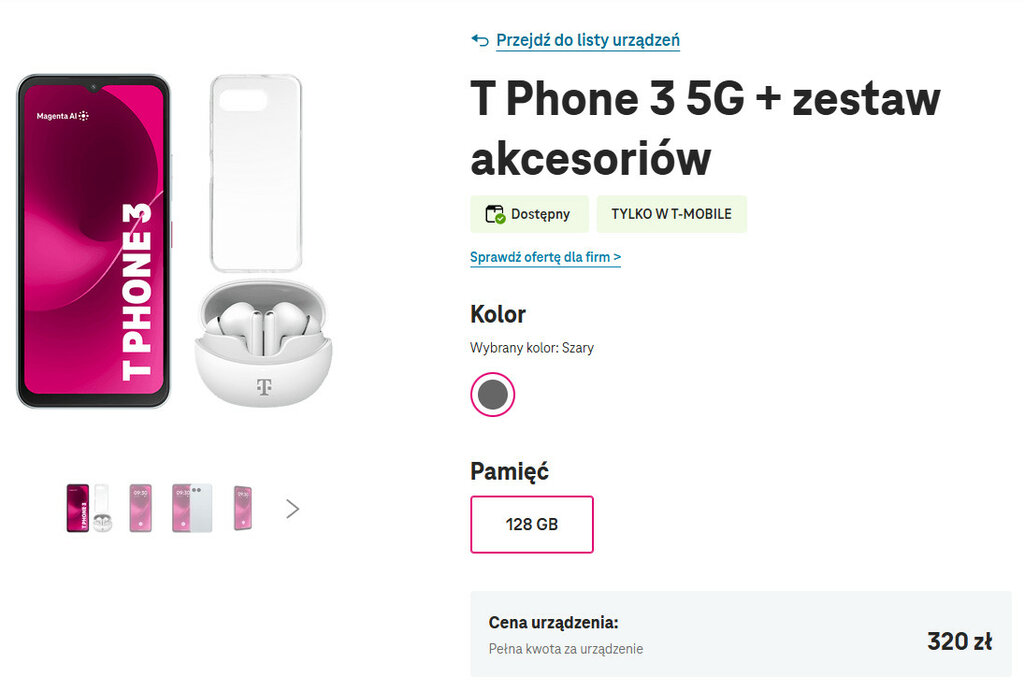
Task: Click the 'TYLKO W T-MOBILE' badge
Action: tap(671, 214)
